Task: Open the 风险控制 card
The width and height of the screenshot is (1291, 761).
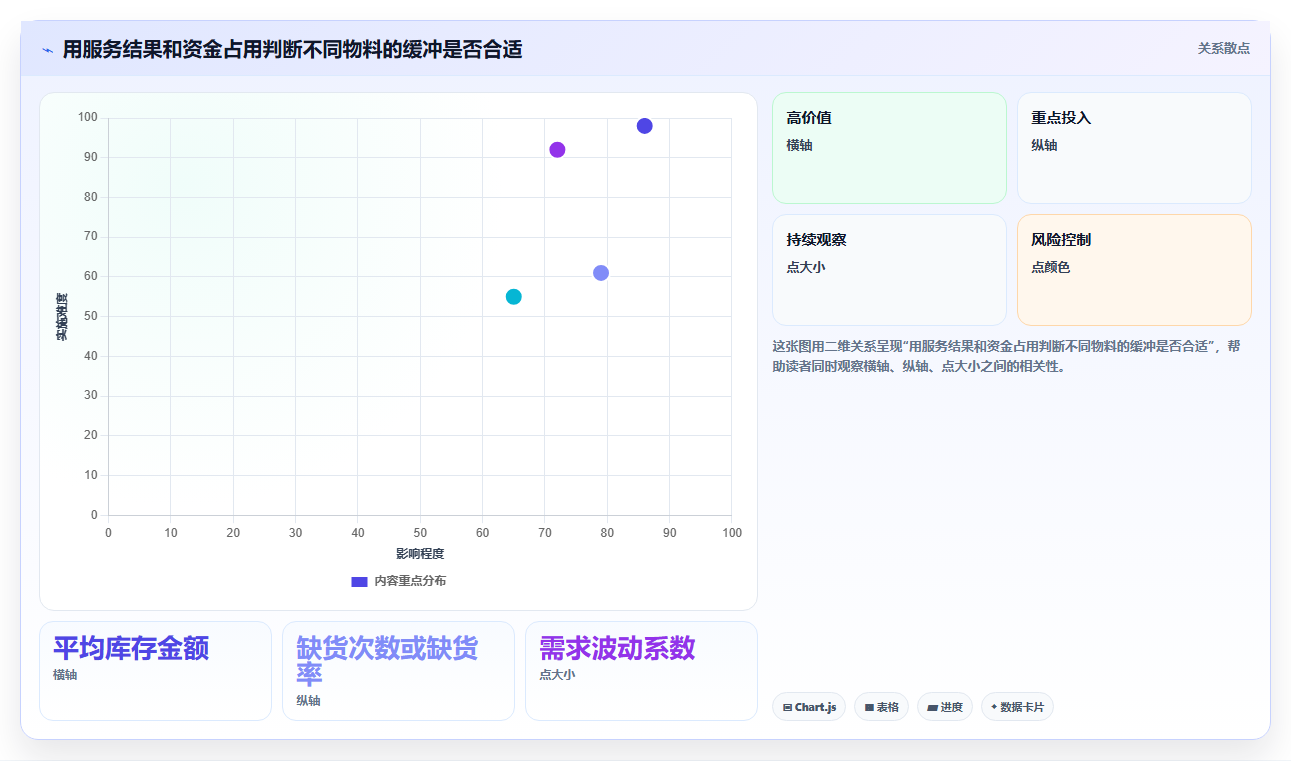Action: coord(1134,270)
